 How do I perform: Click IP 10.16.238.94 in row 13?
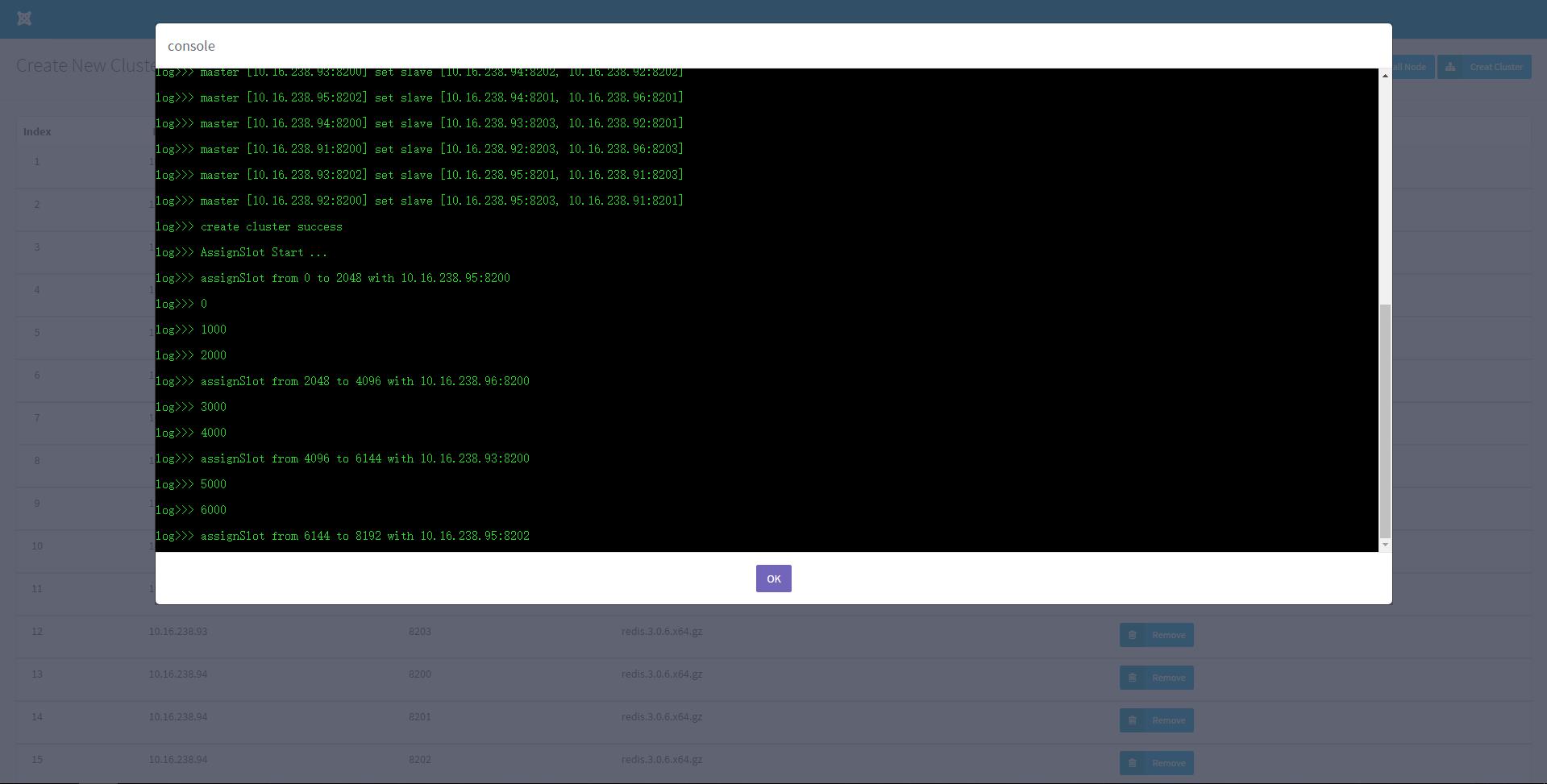(x=178, y=674)
